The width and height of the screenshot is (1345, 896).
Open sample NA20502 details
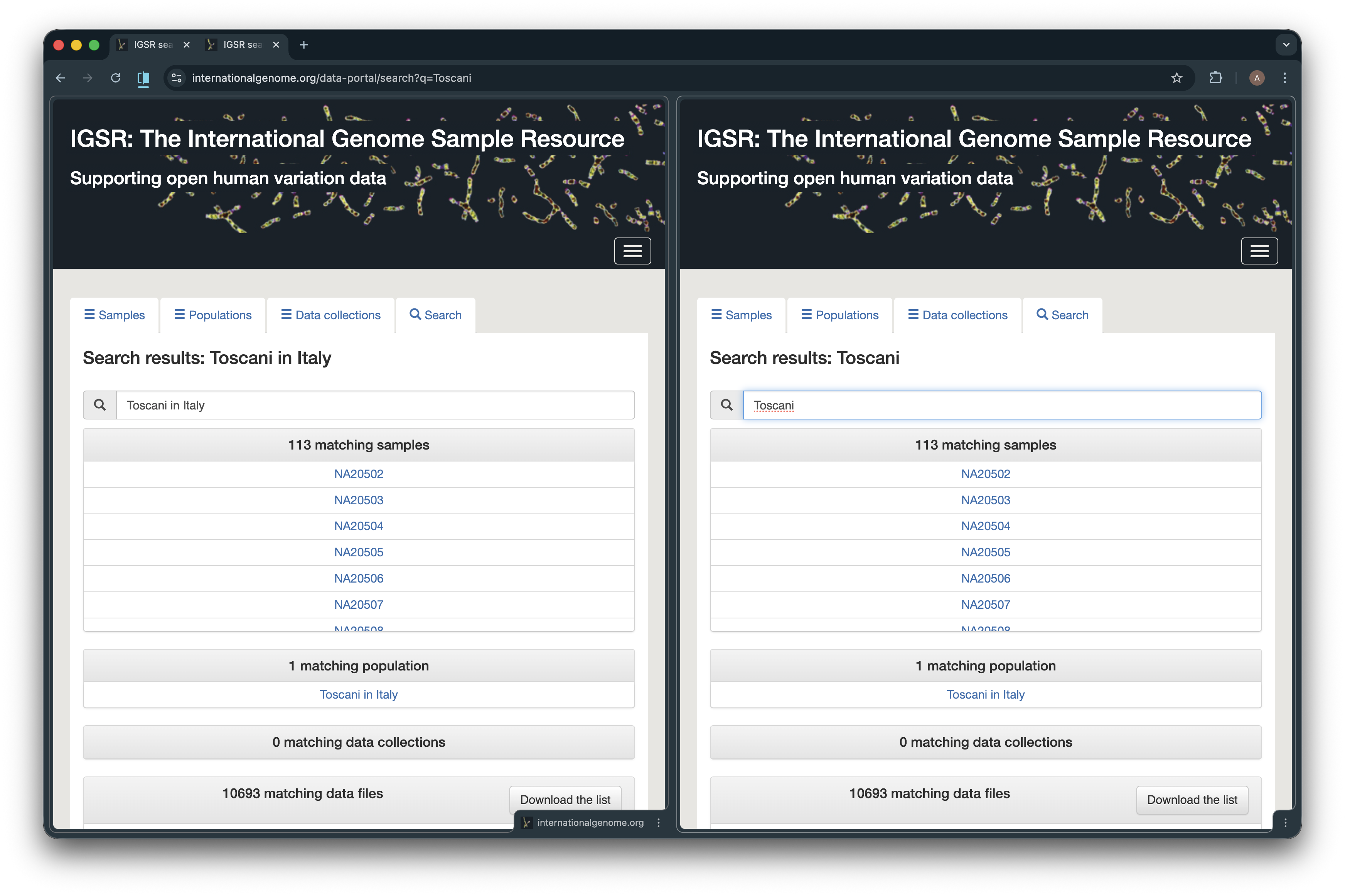[358, 474]
